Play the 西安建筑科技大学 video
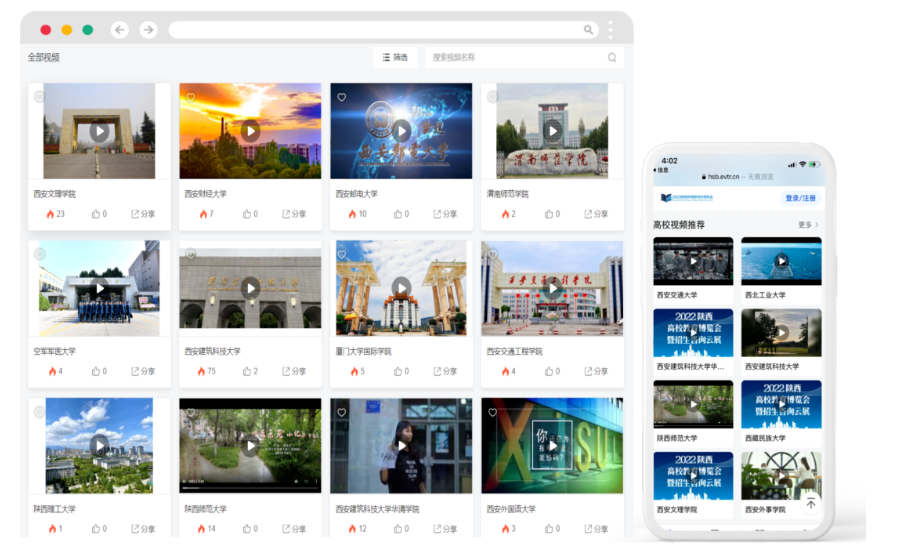Screen dimensions: 905x554 (250, 288)
